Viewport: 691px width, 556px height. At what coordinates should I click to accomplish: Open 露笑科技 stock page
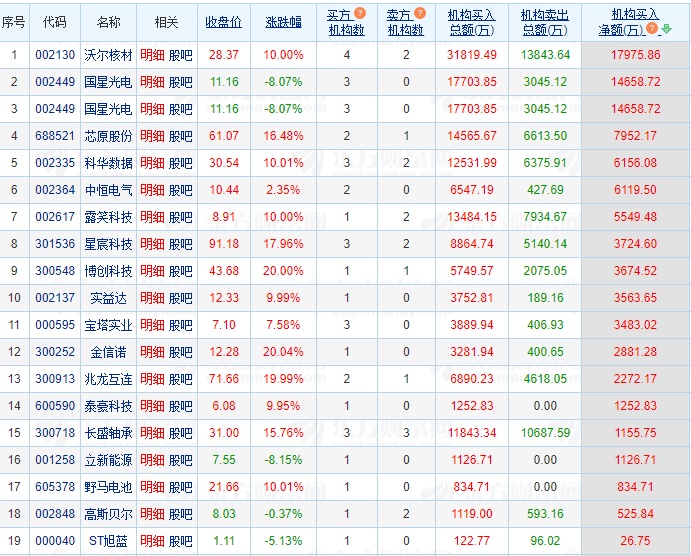tap(108, 217)
